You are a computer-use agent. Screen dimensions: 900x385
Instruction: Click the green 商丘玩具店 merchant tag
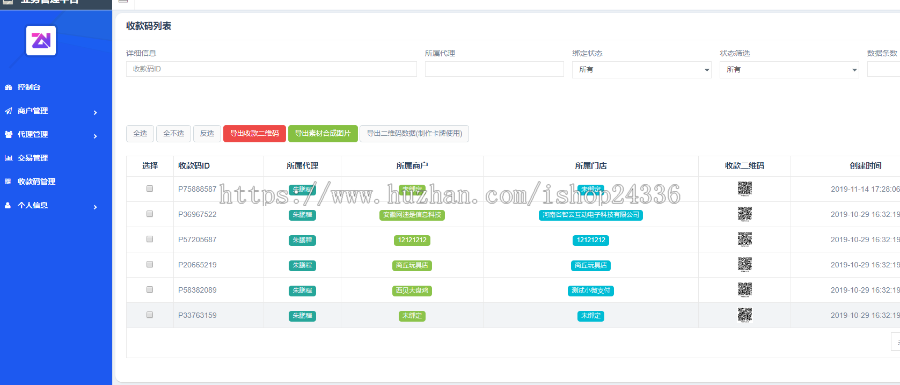click(412, 266)
